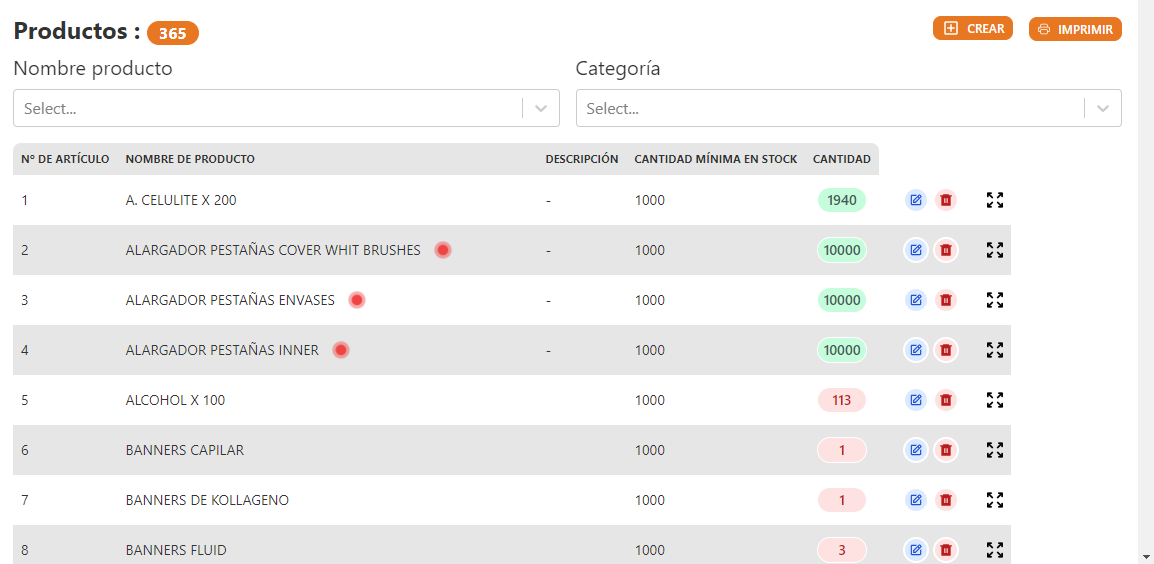Delete ALCOHOL X 100 with trash icon
Viewport: 1154px width, 564px height.
coord(945,400)
